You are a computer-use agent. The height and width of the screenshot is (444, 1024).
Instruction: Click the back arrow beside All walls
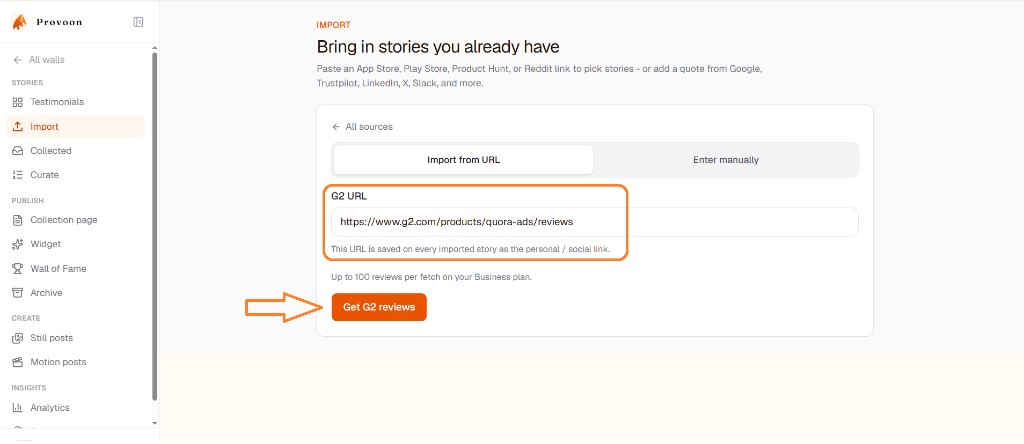tap(18, 60)
